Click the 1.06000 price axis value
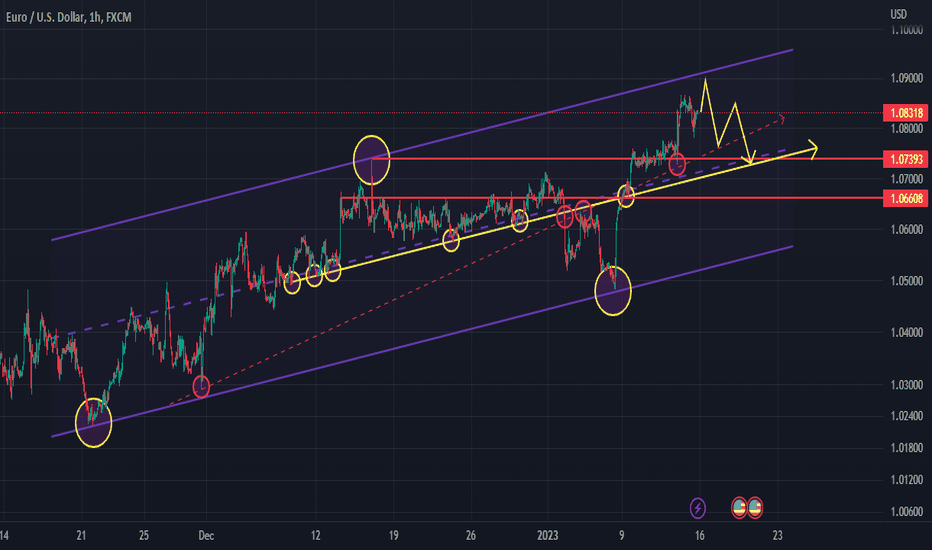The image size is (932, 550). (x=906, y=229)
